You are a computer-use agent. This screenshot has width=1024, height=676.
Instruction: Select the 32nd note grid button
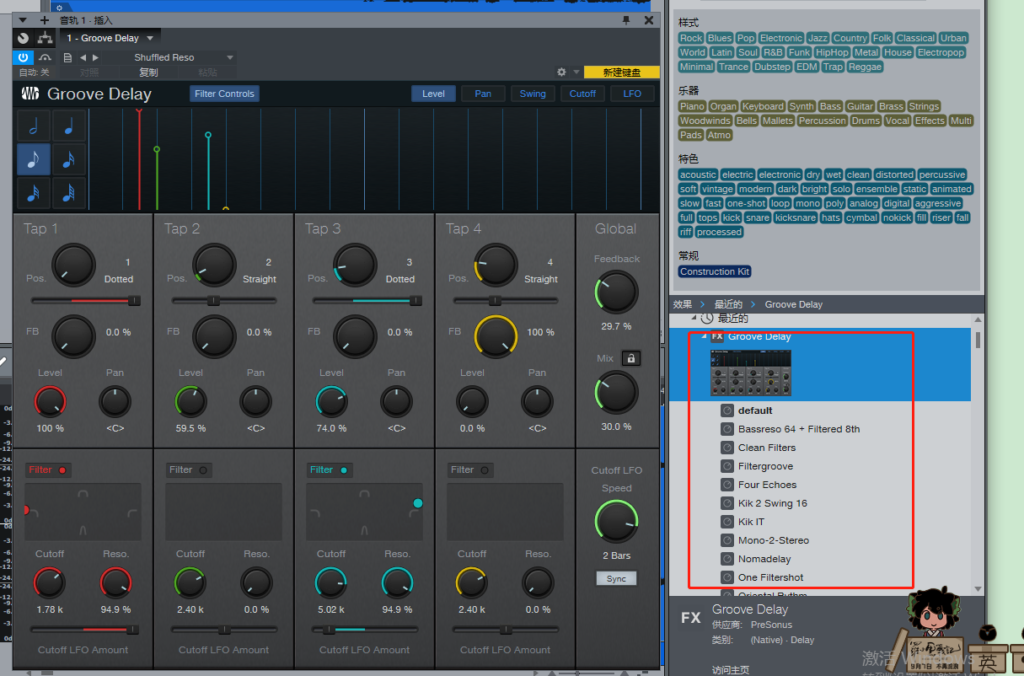(x=33, y=193)
